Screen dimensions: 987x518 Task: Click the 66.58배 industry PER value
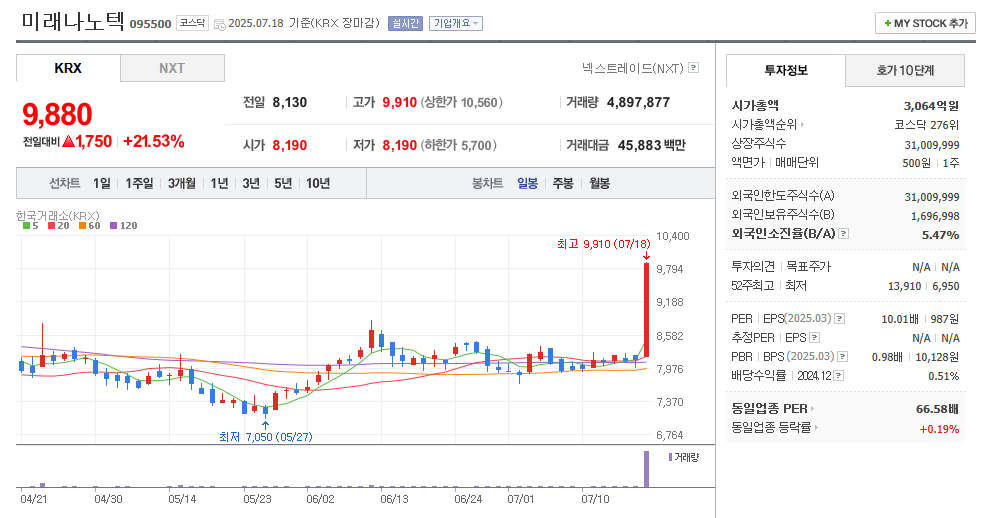pyautogui.click(x=937, y=409)
